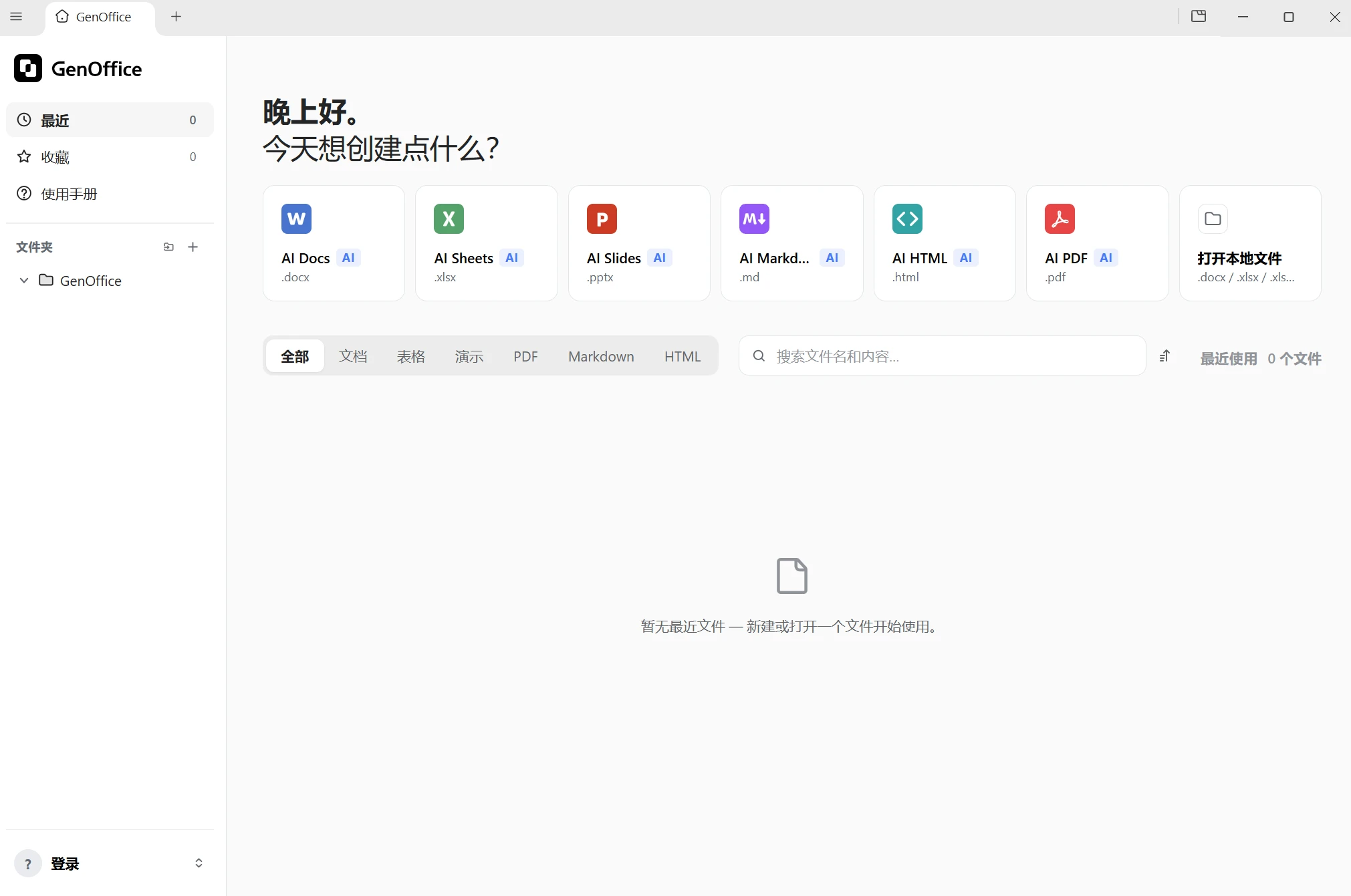The height and width of the screenshot is (896, 1351).
Task: Click the AI badge on AI Docs card
Action: pos(348,258)
